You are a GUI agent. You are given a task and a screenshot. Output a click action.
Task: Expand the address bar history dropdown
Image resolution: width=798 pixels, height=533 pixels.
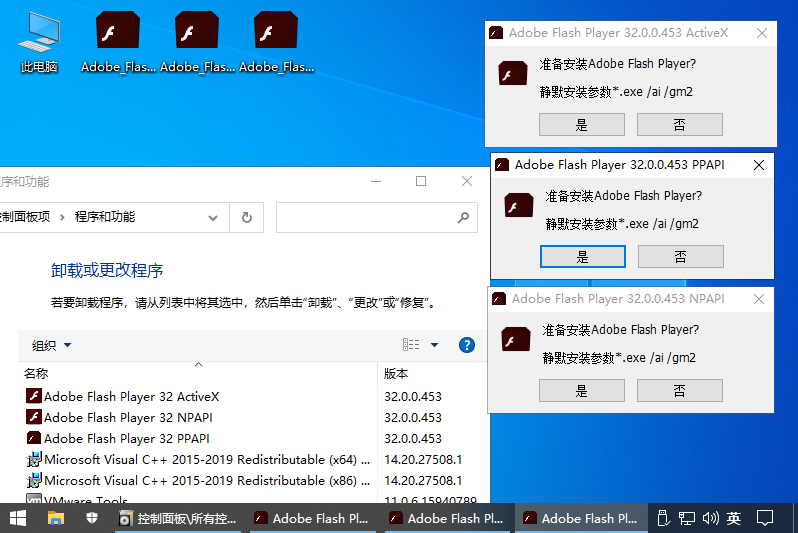(x=212, y=217)
